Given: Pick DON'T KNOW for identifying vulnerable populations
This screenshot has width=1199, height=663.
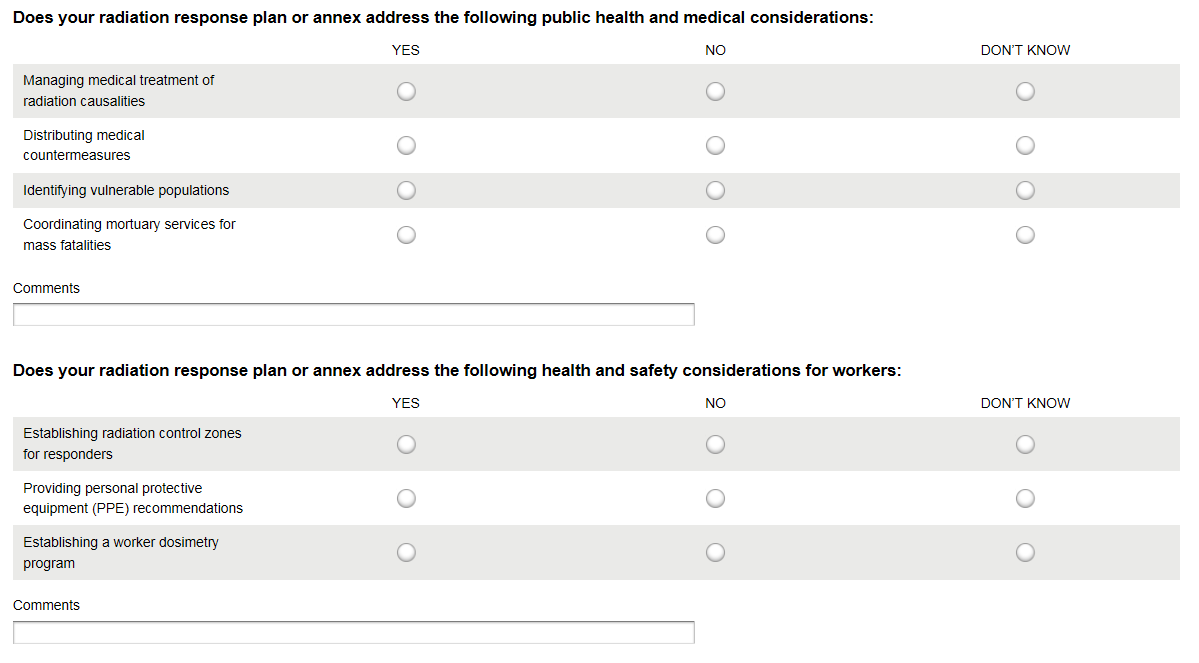Looking at the screenshot, I should click(x=1025, y=190).
